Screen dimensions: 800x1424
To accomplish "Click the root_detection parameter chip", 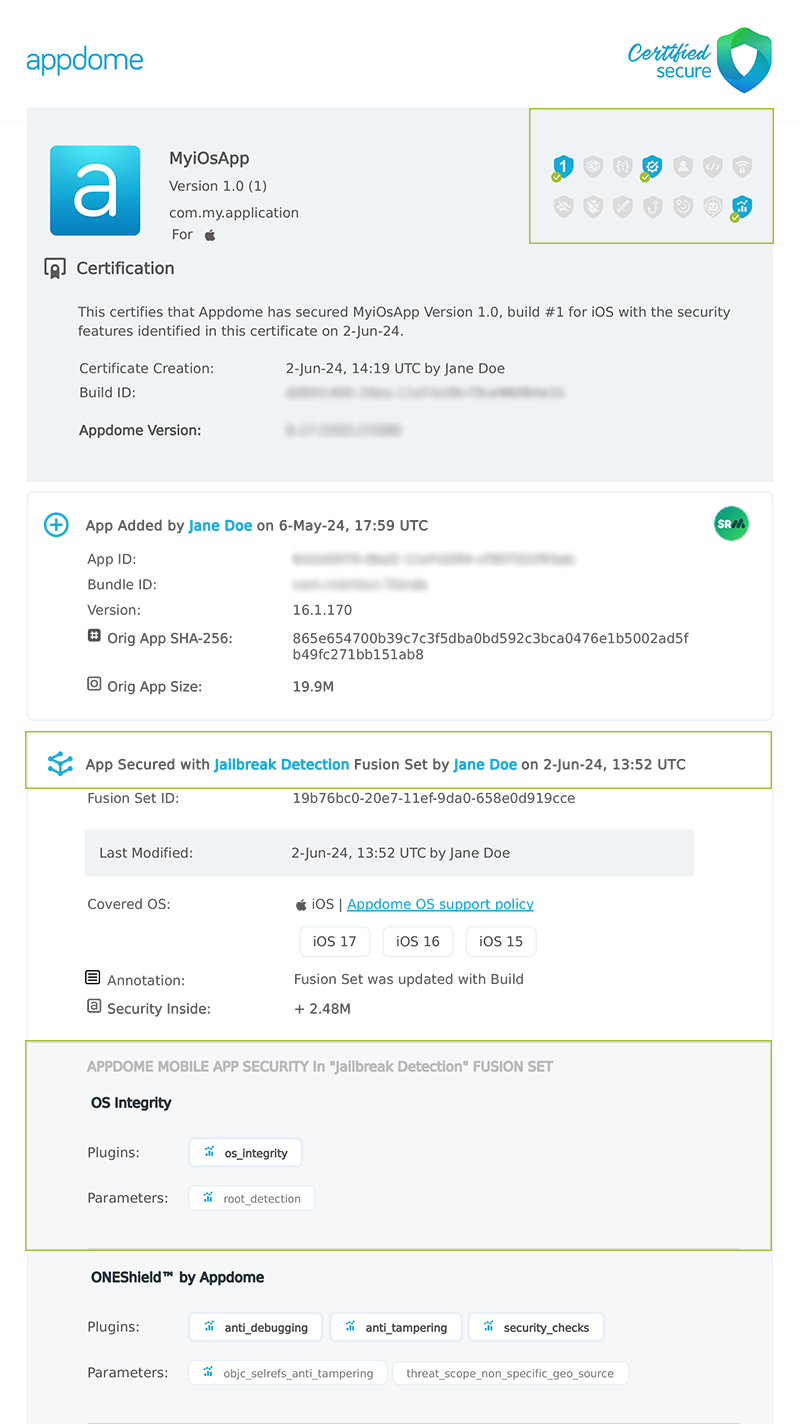I will coord(251,1197).
